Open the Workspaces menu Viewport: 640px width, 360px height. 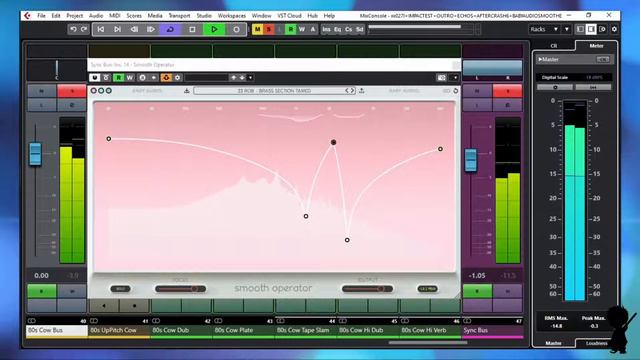click(232, 16)
